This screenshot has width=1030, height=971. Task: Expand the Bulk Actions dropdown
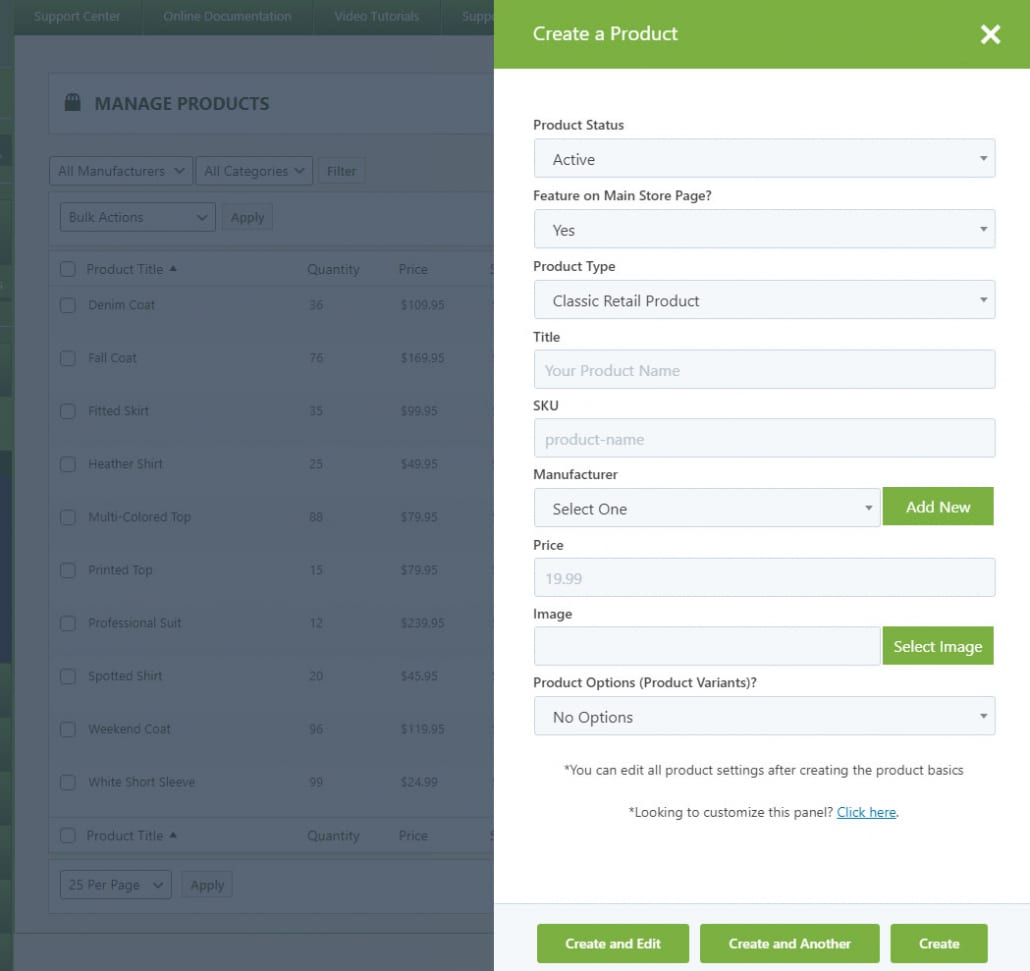(x=136, y=217)
